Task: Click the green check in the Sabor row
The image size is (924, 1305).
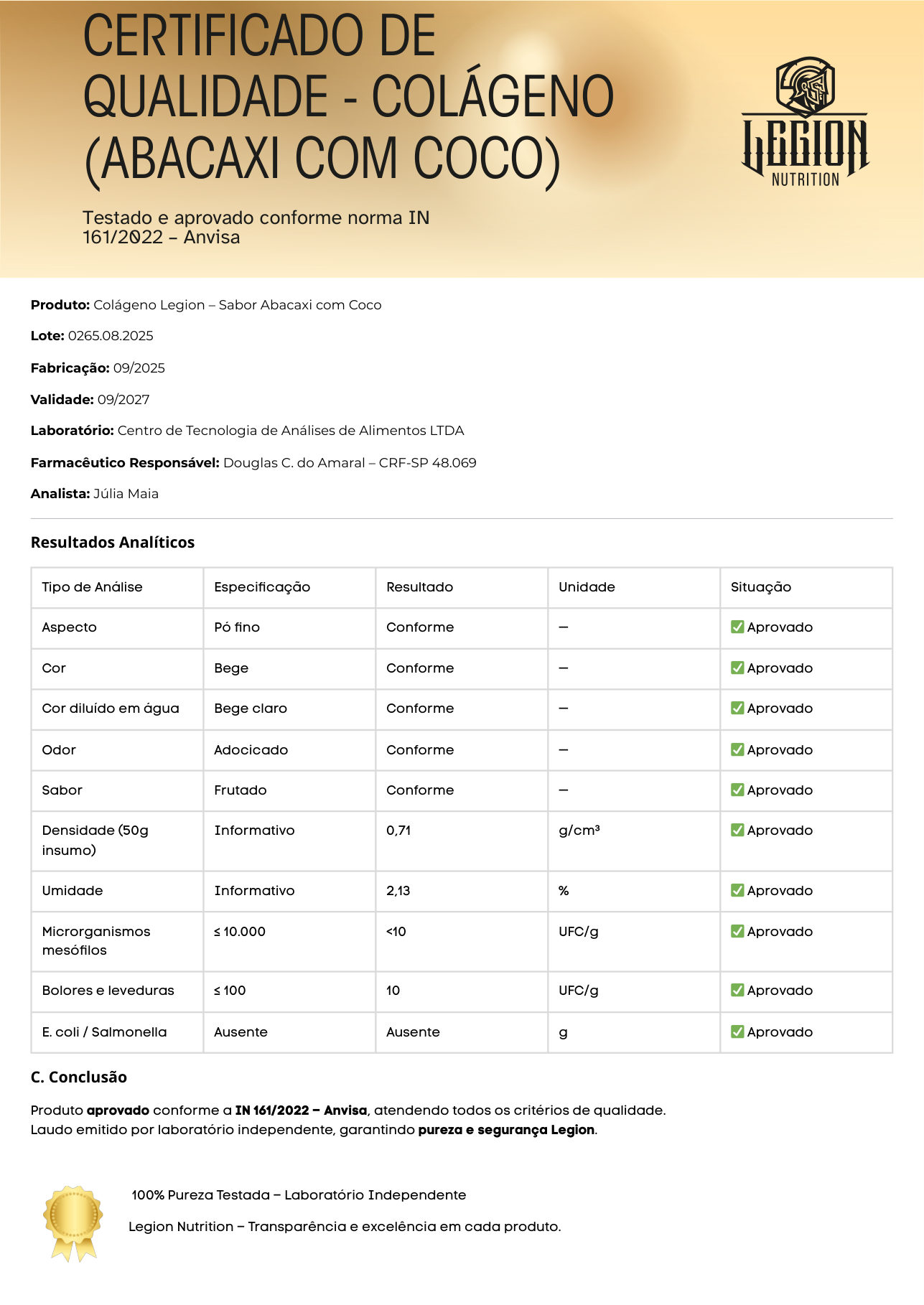Action: [x=737, y=790]
